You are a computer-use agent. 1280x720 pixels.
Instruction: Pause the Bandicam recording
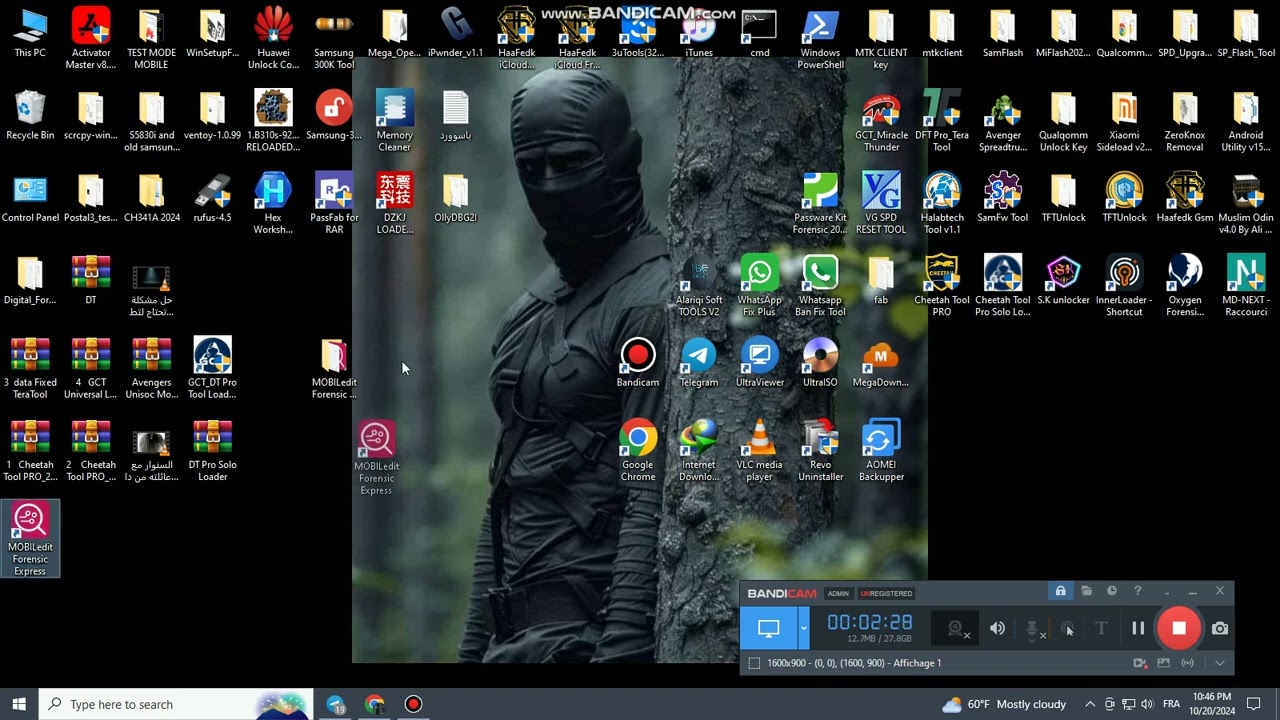click(x=1138, y=629)
